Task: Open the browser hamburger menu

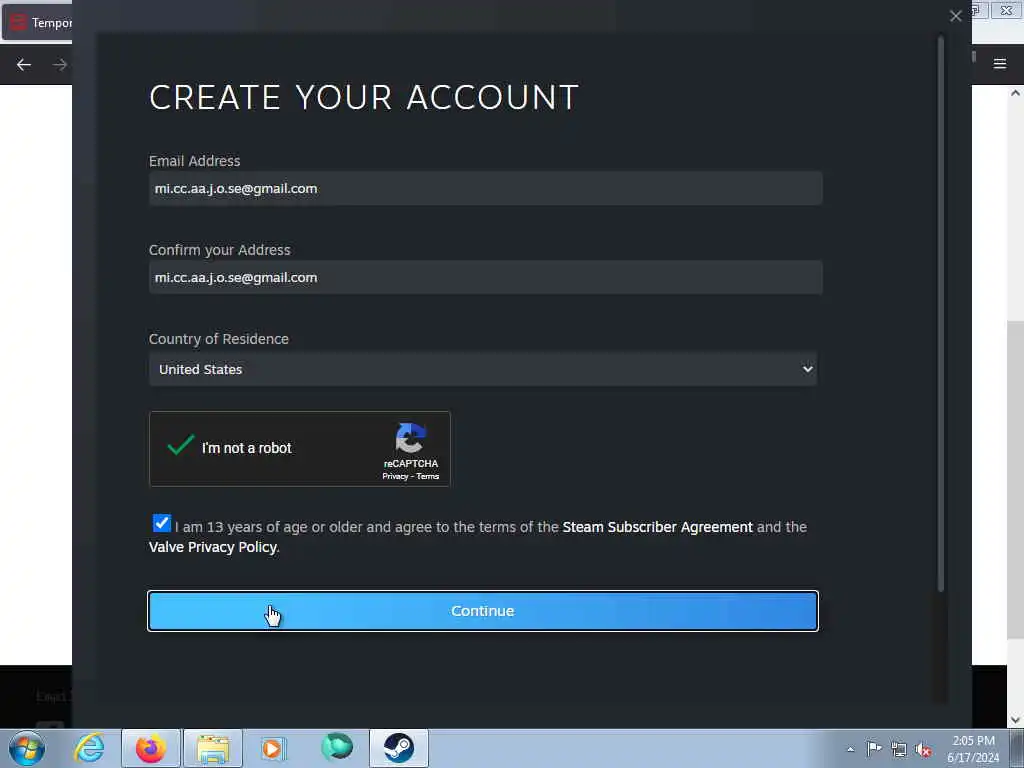Action: coord(1000,64)
